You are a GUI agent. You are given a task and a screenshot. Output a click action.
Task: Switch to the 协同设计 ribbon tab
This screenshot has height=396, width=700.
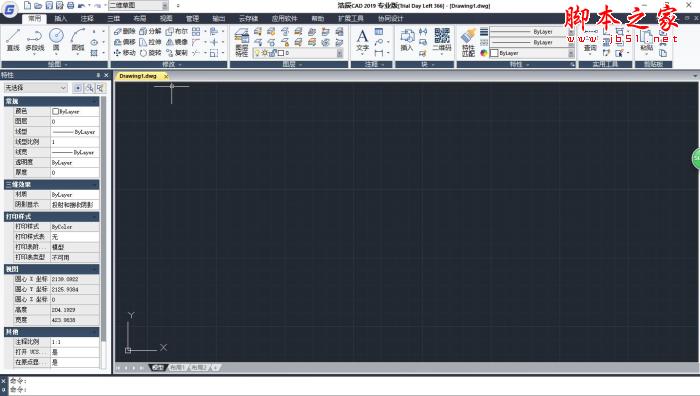391,18
